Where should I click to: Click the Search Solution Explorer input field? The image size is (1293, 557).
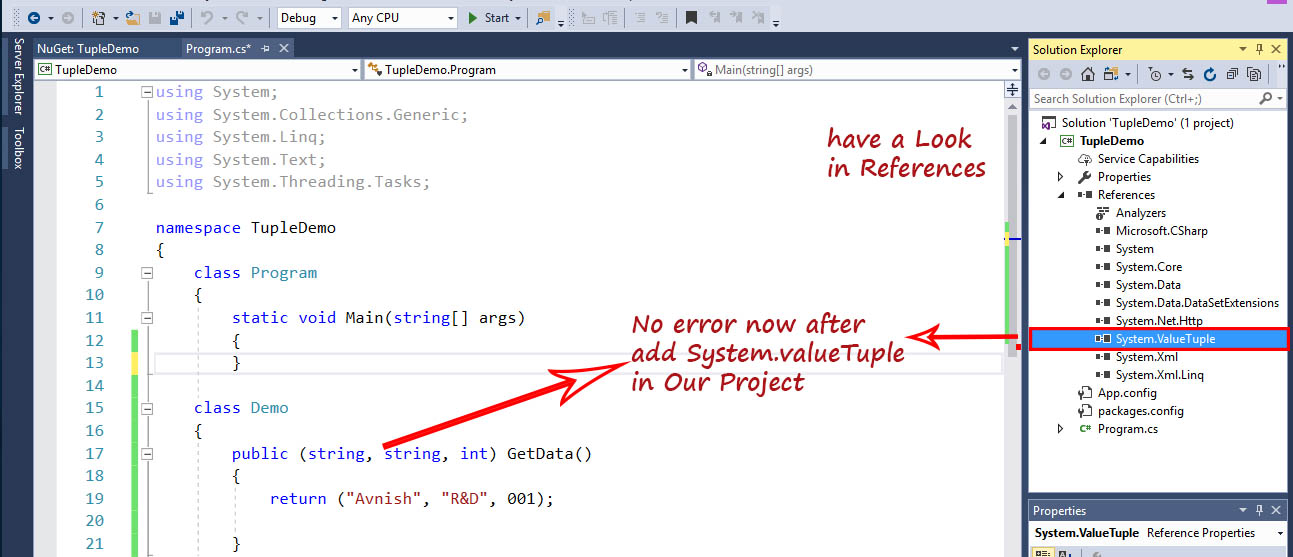pyautogui.click(x=1144, y=98)
